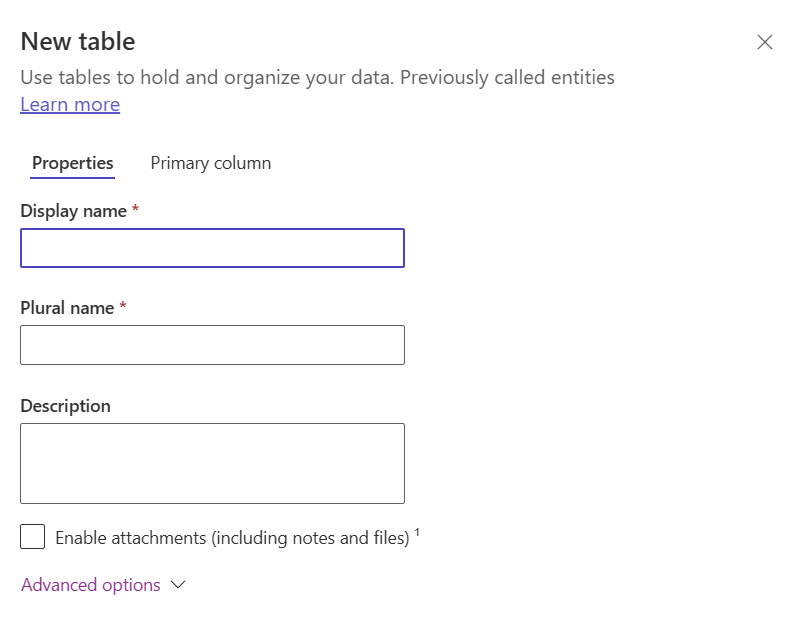The height and width of the screenshot is (617, 798).
Task: Click the footnote superscript after files)
Action: (417, 532)
